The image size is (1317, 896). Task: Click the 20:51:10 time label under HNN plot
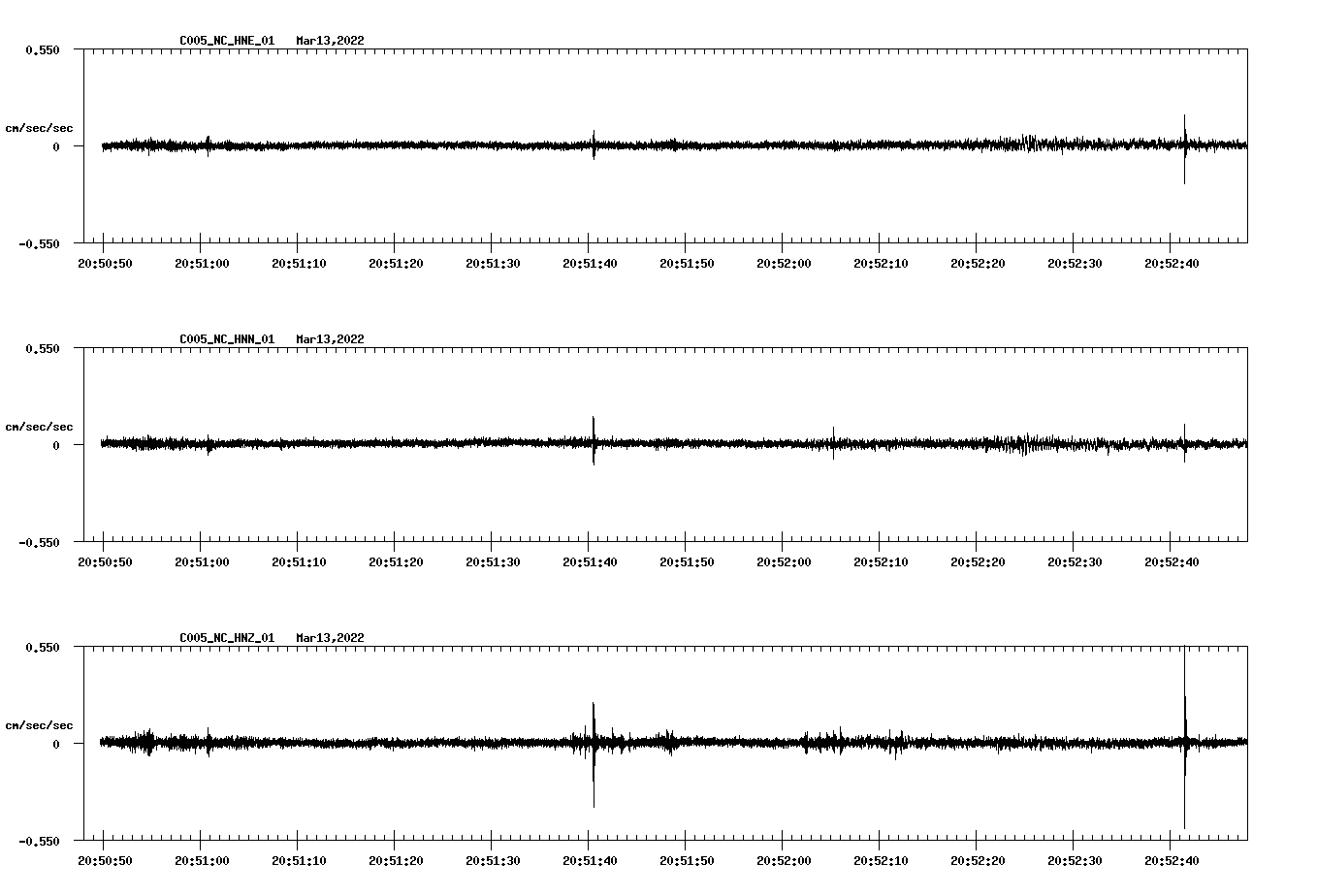(299, 562)
